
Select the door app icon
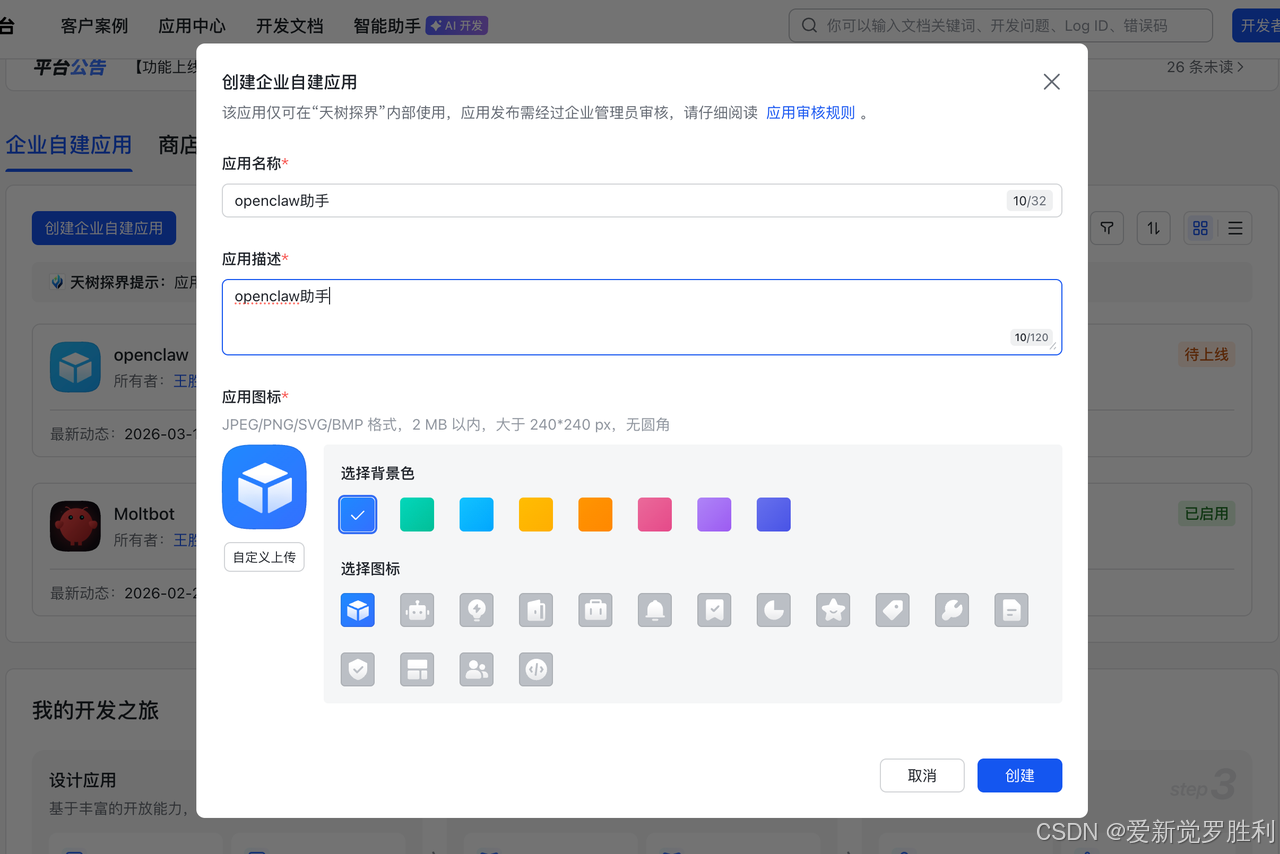(536, 610)
